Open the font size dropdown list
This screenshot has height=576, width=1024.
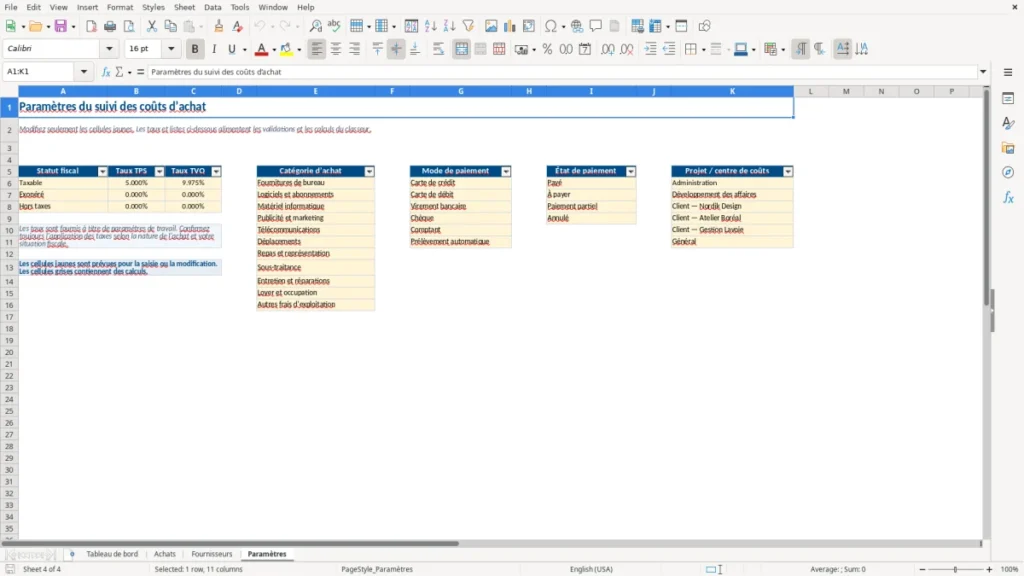[171, 48]
